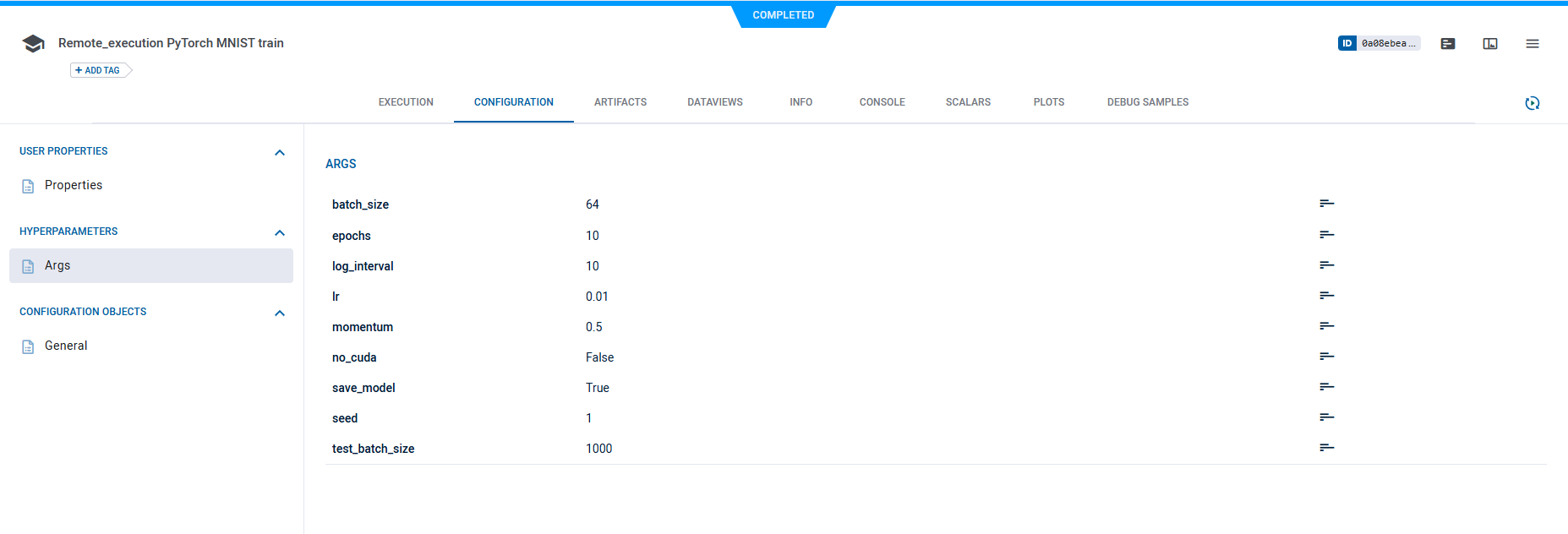Switch to the Execution tab
Screen dimensions: 1568x534
point(406,102)
